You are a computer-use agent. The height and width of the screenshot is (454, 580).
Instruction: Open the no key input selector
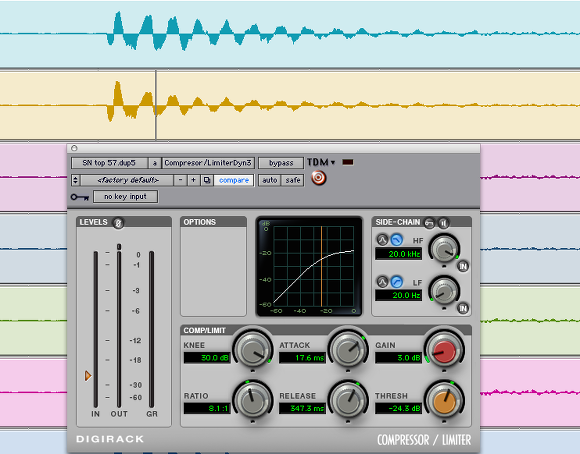pos(125,196)
